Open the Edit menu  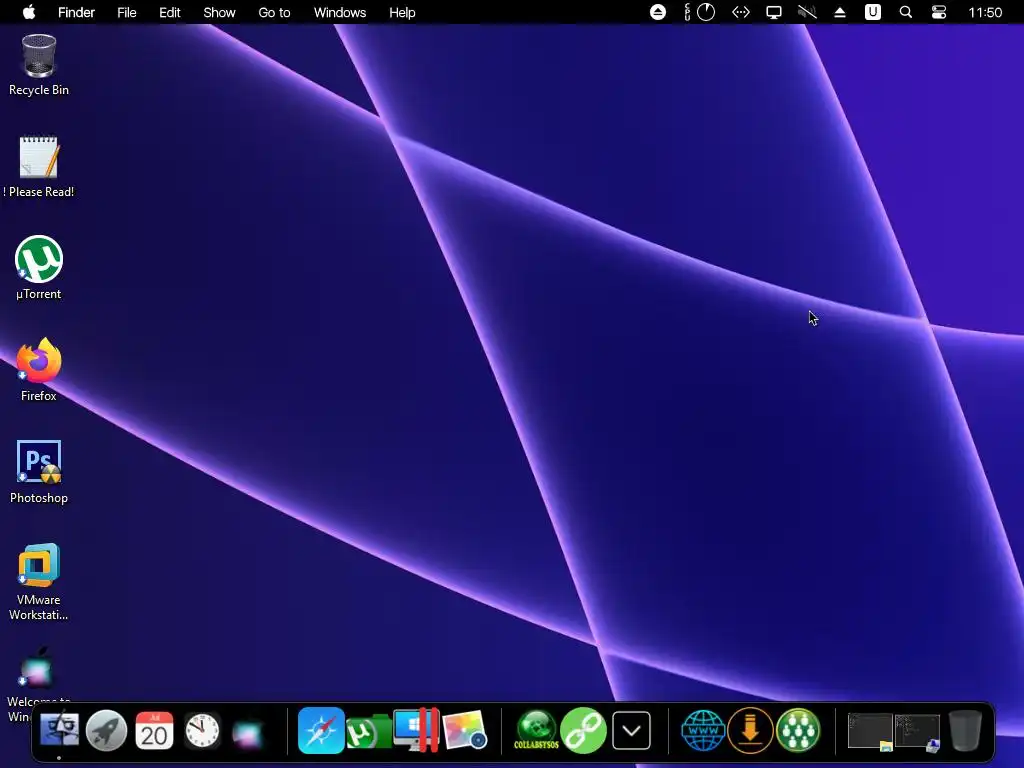pos(170,12)
